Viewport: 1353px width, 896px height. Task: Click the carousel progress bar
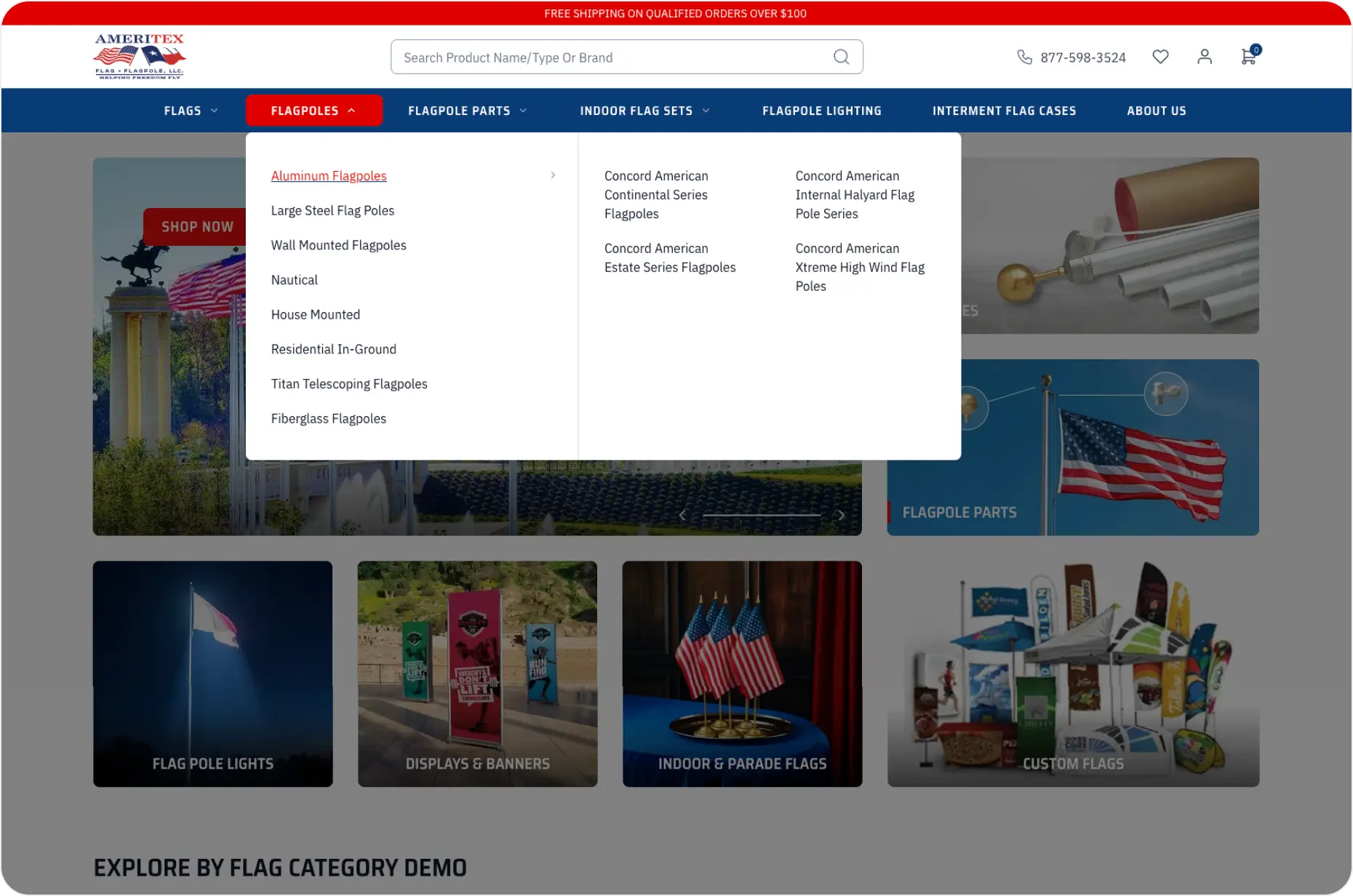762,515
